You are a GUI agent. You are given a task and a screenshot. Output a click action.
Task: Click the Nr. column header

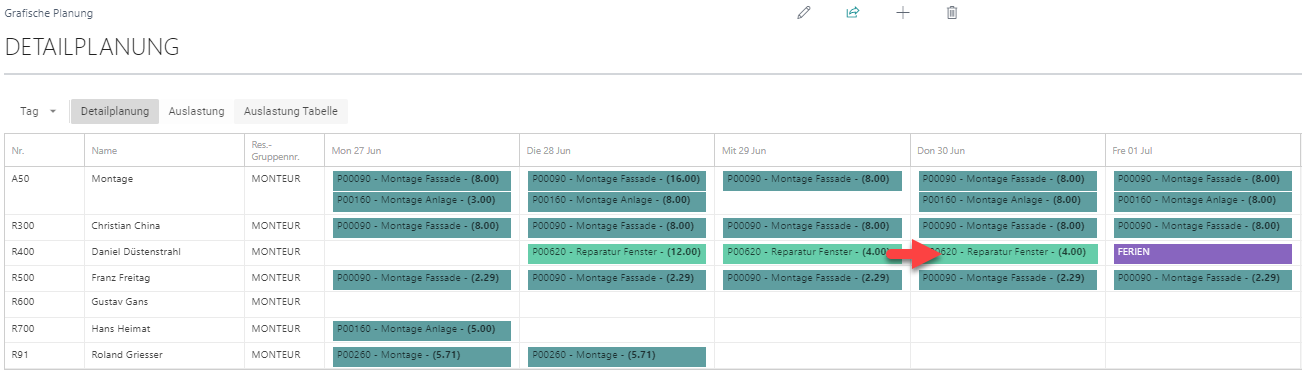click(x=18, y=151)
